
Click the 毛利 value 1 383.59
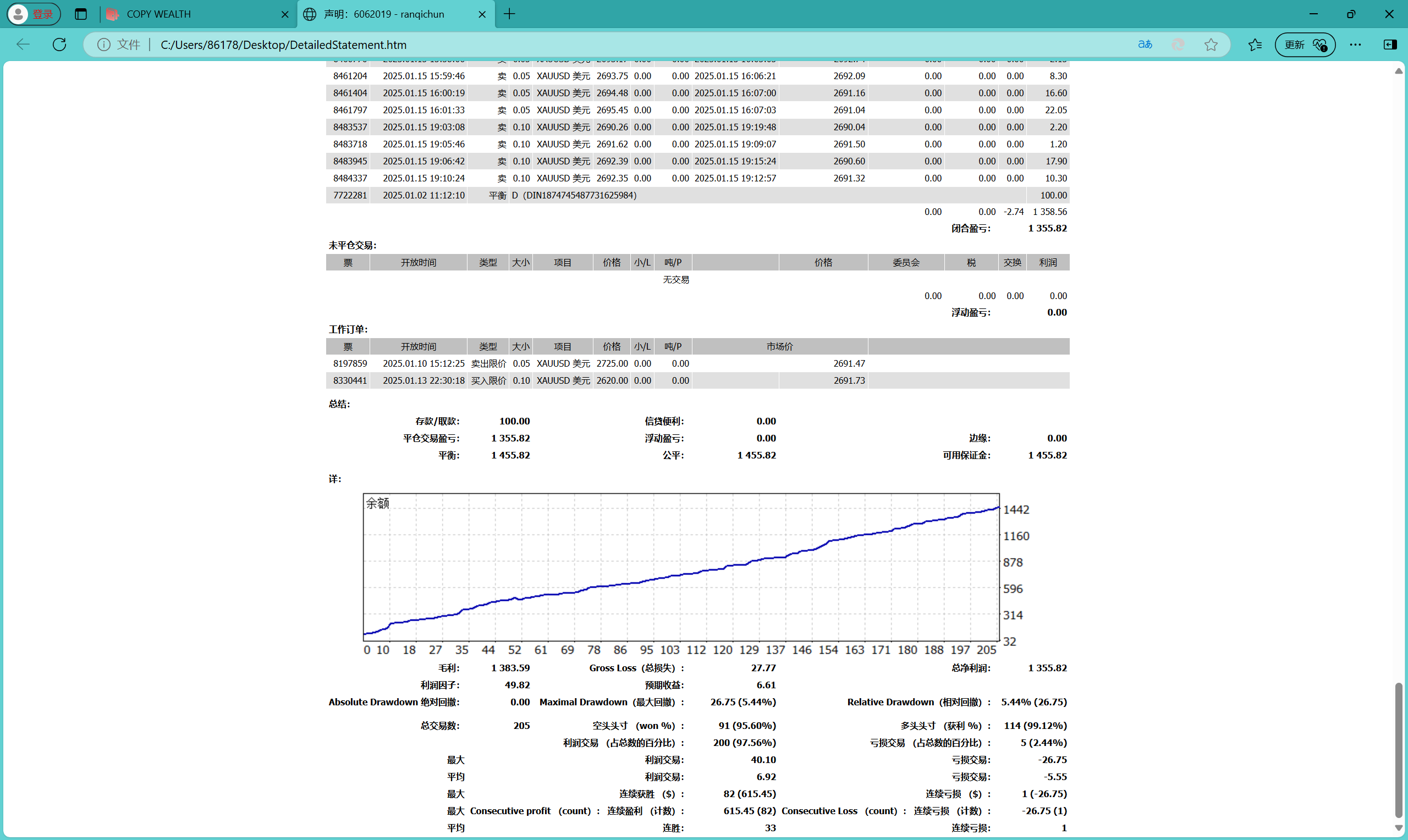coord(510,668)
